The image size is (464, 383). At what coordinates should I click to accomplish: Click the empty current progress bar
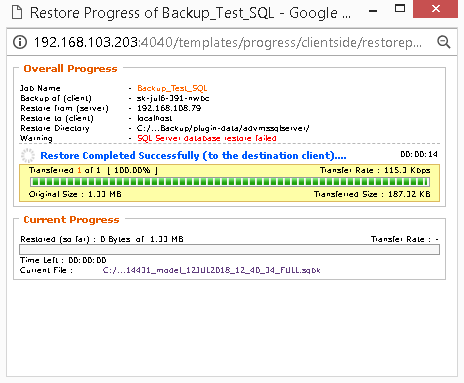230,250
